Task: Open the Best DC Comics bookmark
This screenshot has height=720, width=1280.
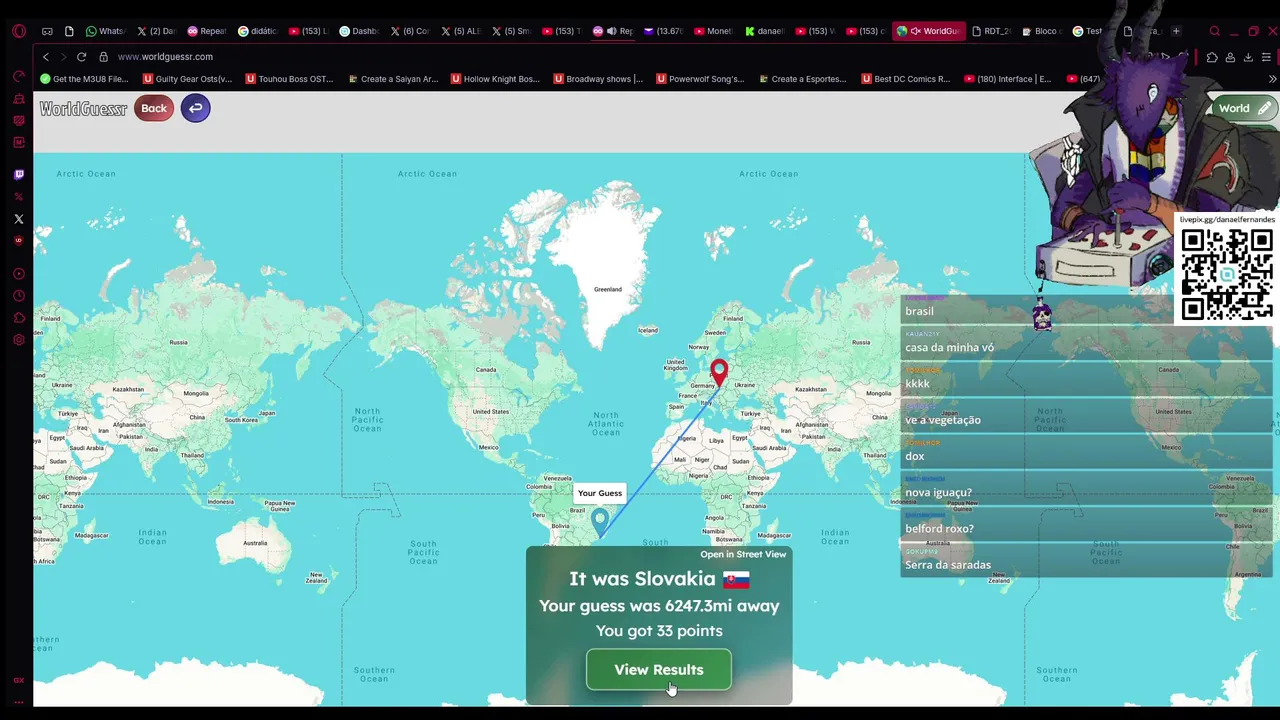Action: click(905, 79)
